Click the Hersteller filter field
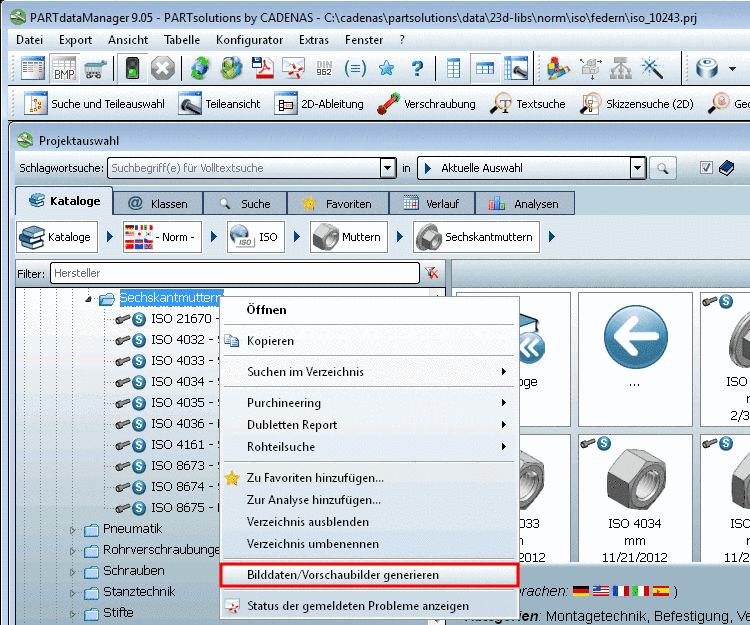Viewport: 750px width, 625px height. coord(235,273)
